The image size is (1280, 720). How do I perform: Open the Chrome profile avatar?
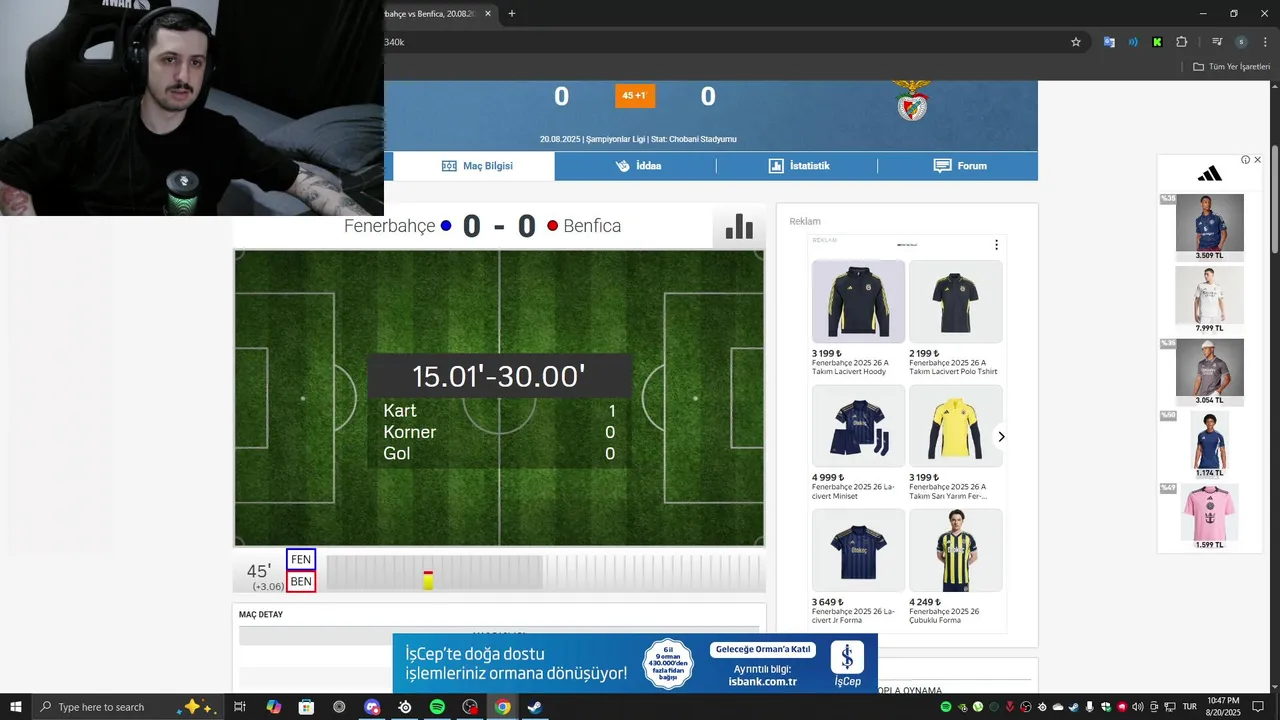tap(1241, 42)
